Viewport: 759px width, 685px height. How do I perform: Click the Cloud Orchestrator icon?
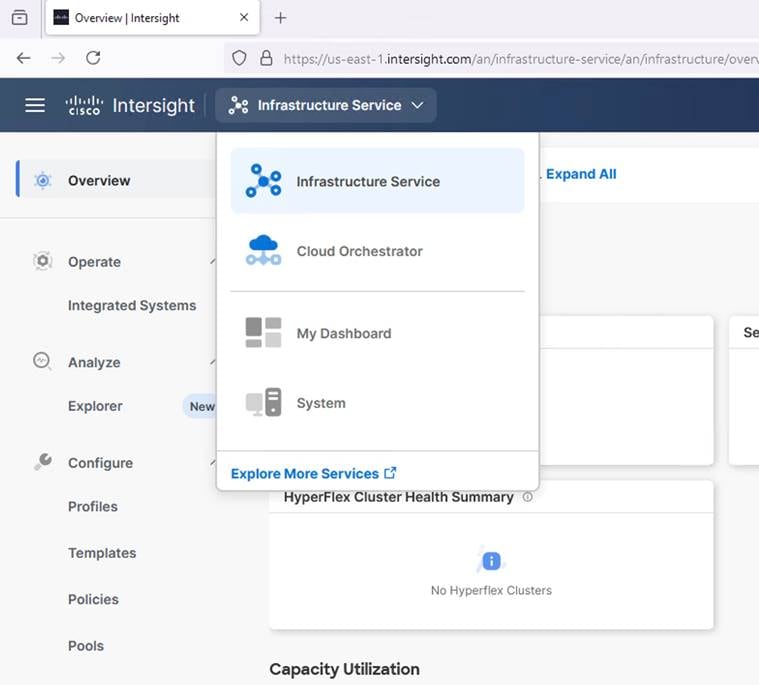click(x=264, y=251)
